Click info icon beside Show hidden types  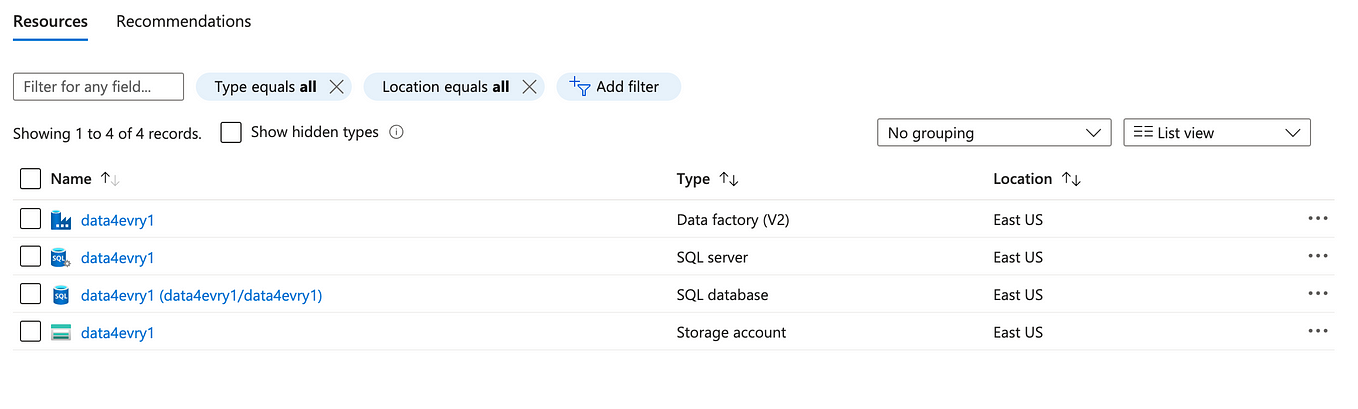[396, 132]
